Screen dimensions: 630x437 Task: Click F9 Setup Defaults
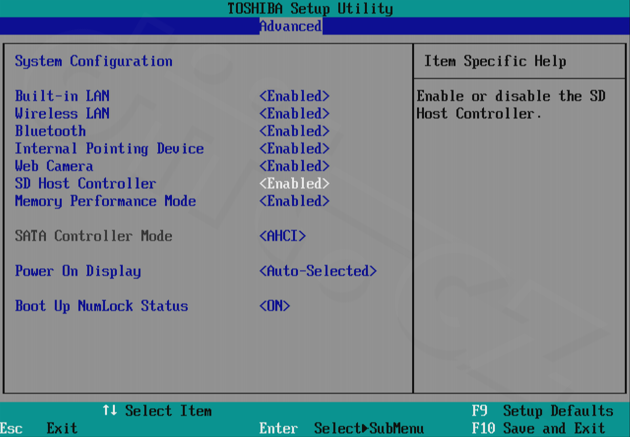[x=542, y=411]
